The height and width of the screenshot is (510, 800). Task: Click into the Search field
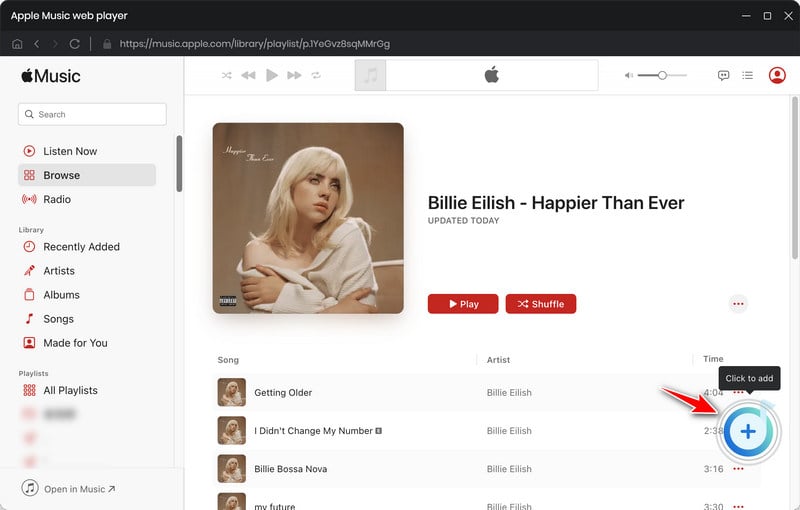point(92,114)
